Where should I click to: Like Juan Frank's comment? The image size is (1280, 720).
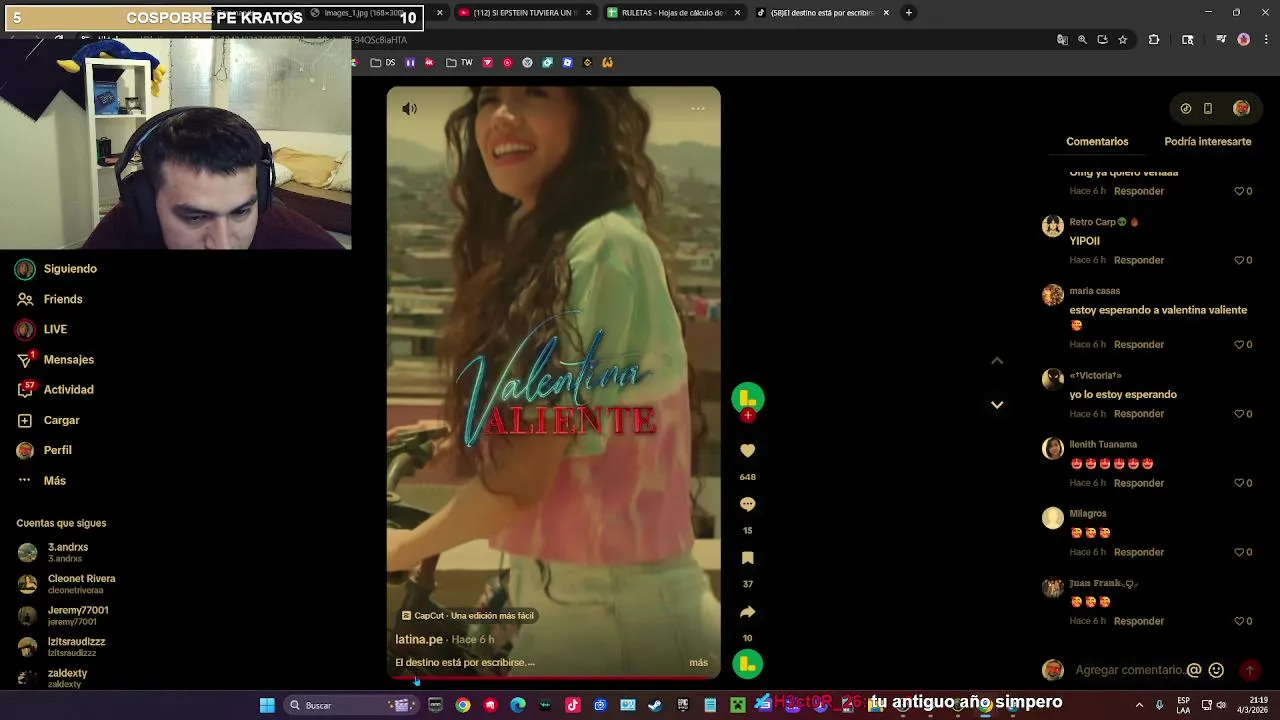click(x=1239, y=621)
